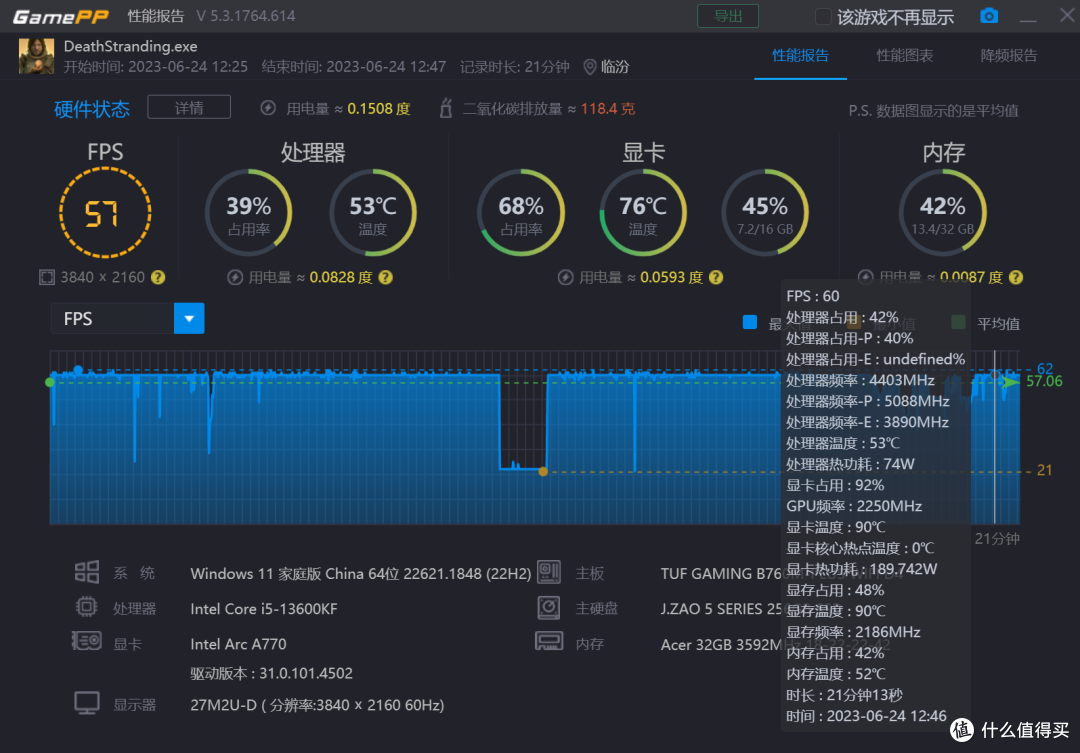
Task: Click the Windows 11 家庭版 system text
Action: tap(360, 573)
